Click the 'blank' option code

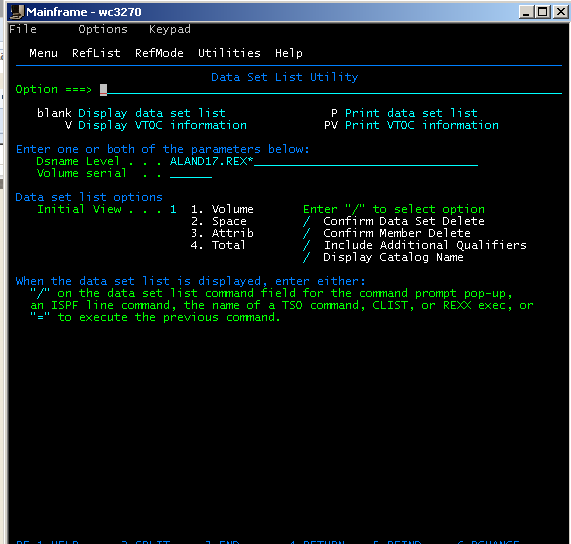54,113
